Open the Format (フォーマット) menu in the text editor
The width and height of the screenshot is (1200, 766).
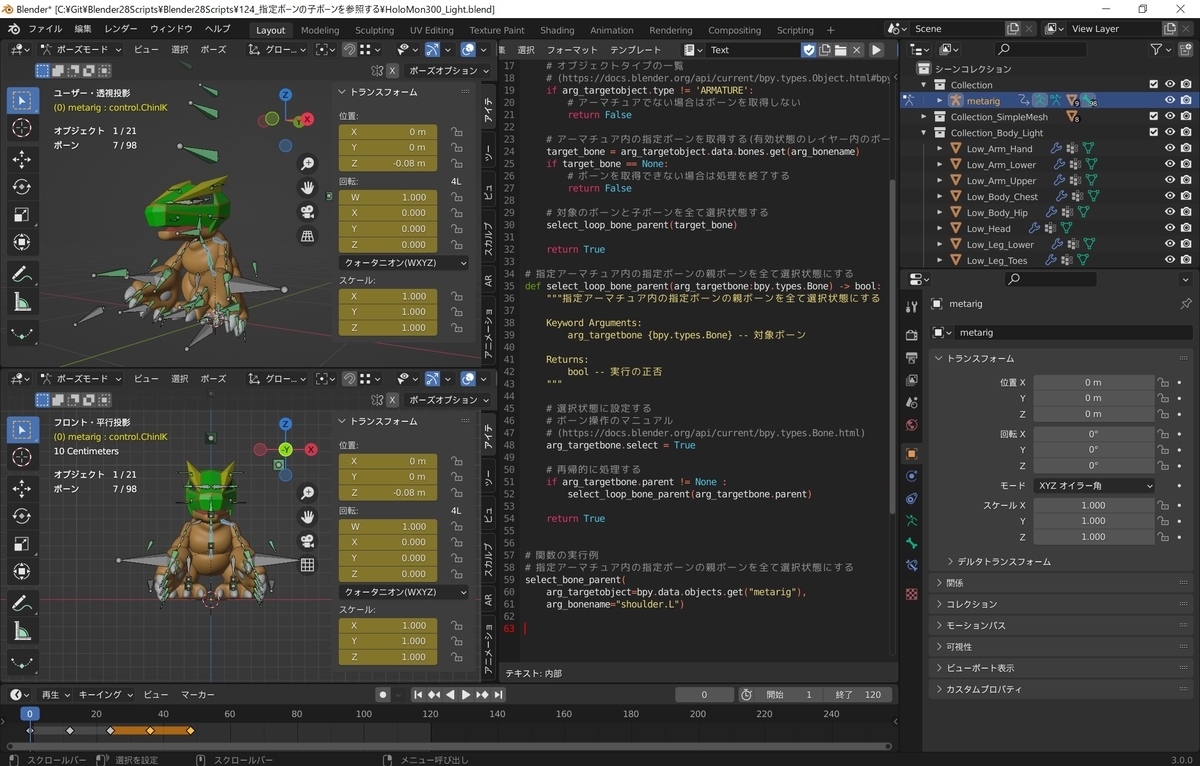pyautogui.click(x=572, y=49)
